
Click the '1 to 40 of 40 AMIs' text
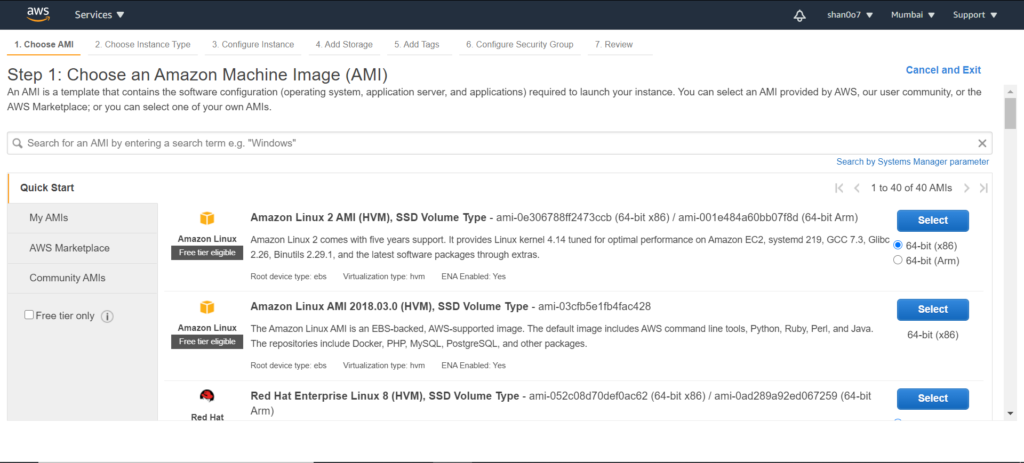(912, 188)
